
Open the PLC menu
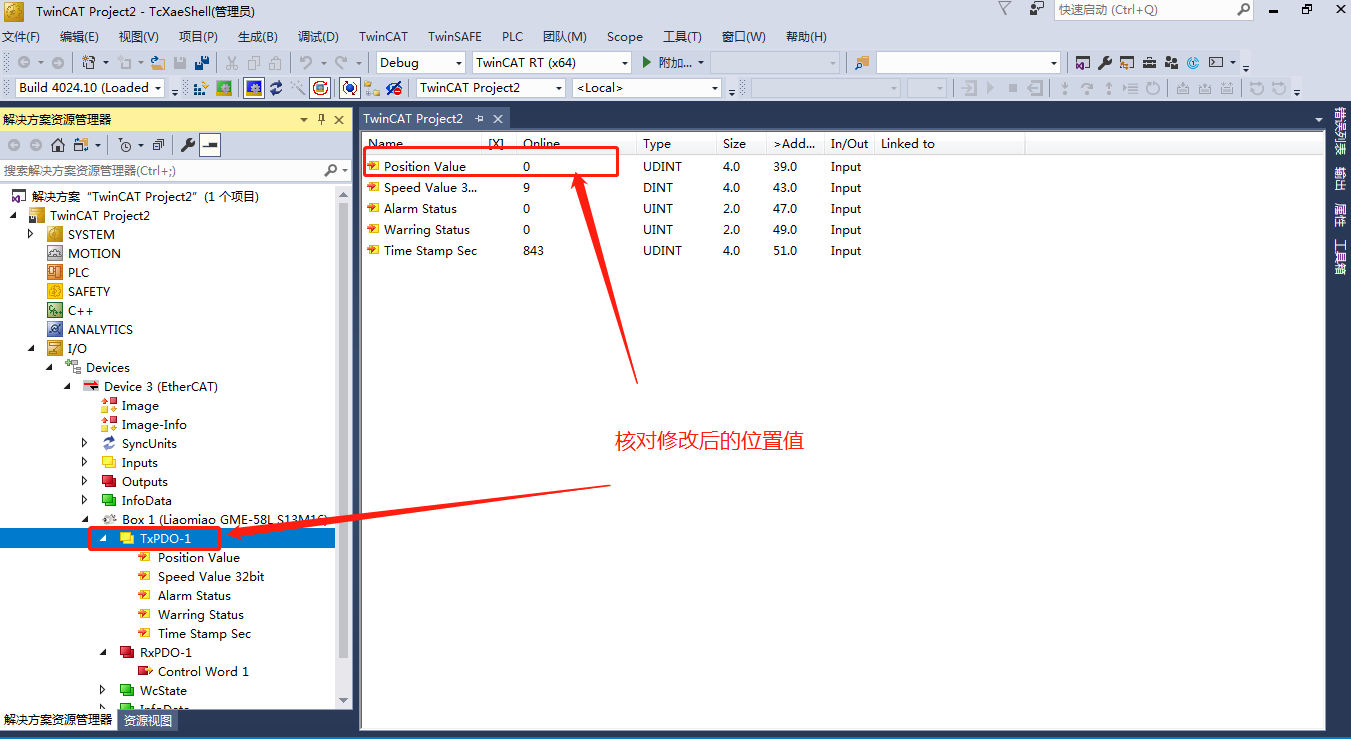pyautogui.click(x=512, y=37)
